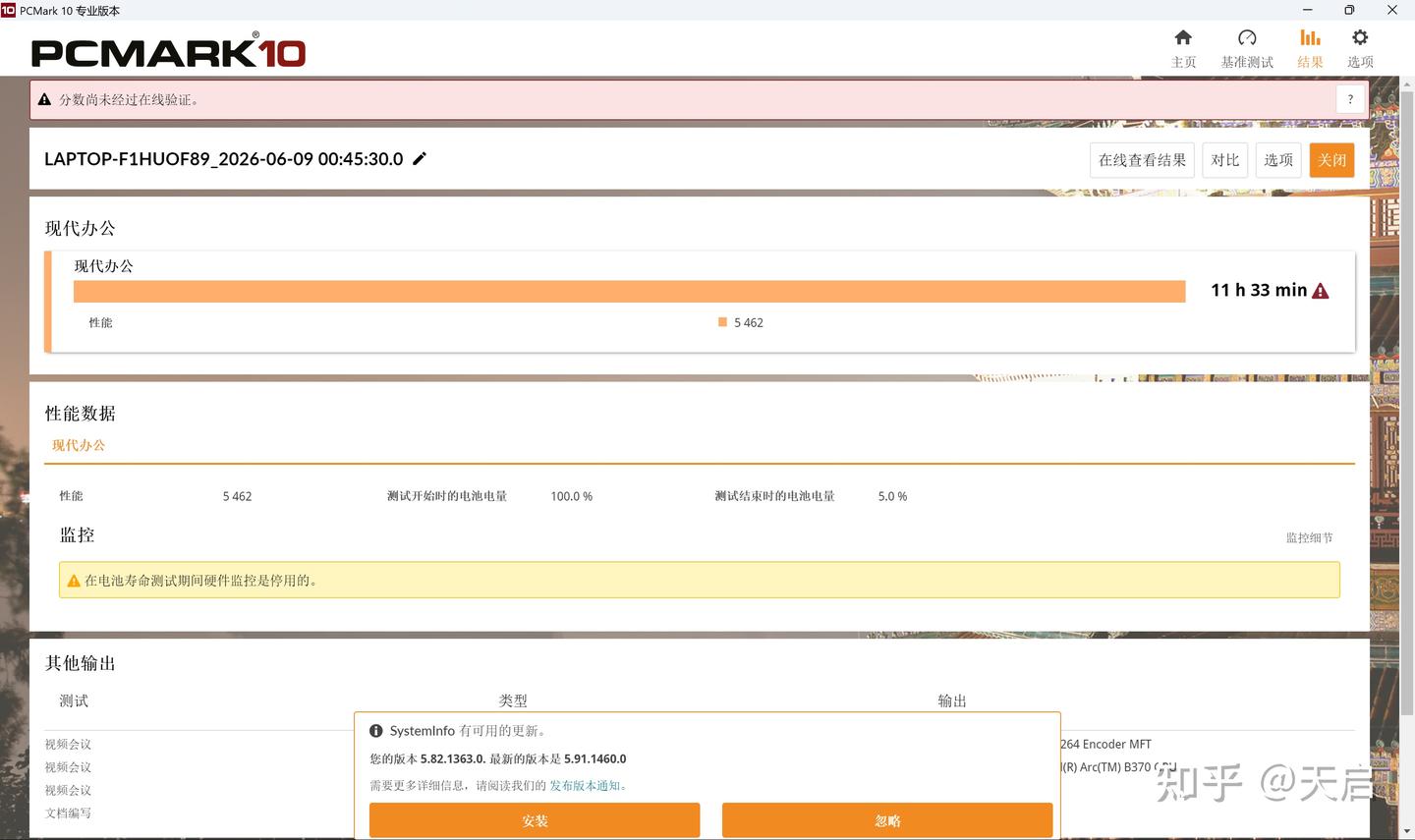This screenshot has width=1415, height=840.
Task: Click the warning icon in the 分数尚未经过在线验证 banner
Action: click(44, 99)
